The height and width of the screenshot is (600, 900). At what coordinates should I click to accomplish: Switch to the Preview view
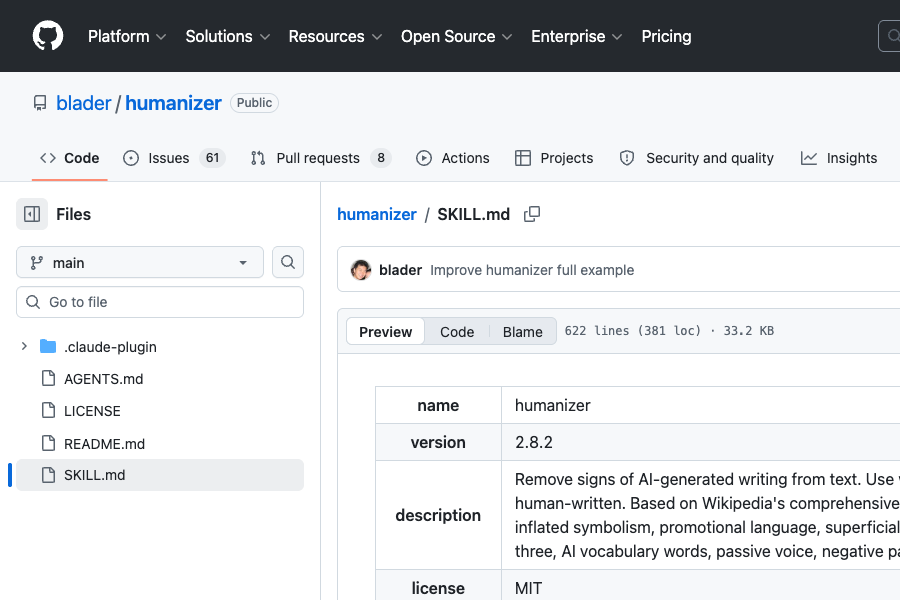pyautogui.click(x=385, y=331)
